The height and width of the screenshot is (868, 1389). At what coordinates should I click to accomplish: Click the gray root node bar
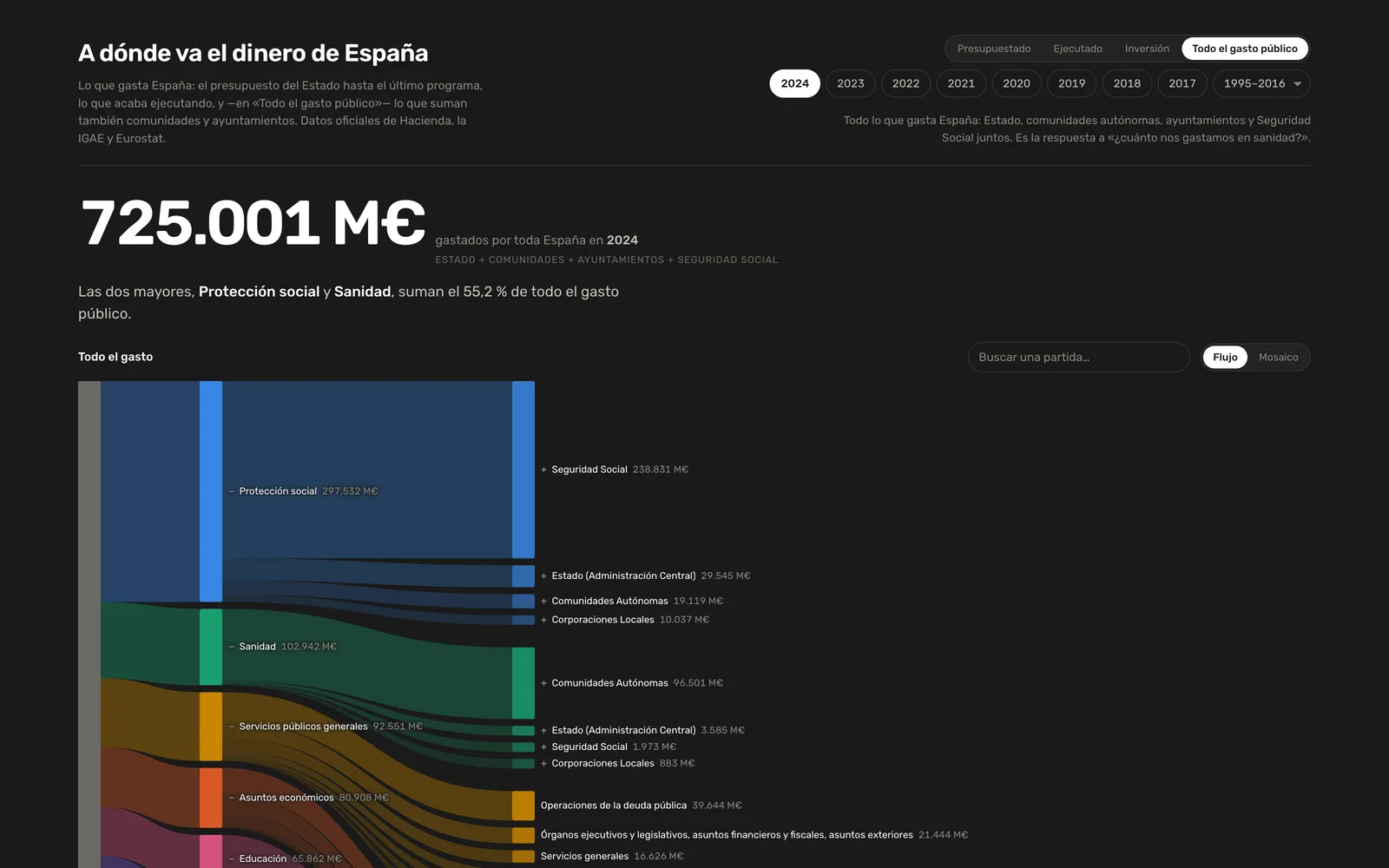(x=89, y=624)
